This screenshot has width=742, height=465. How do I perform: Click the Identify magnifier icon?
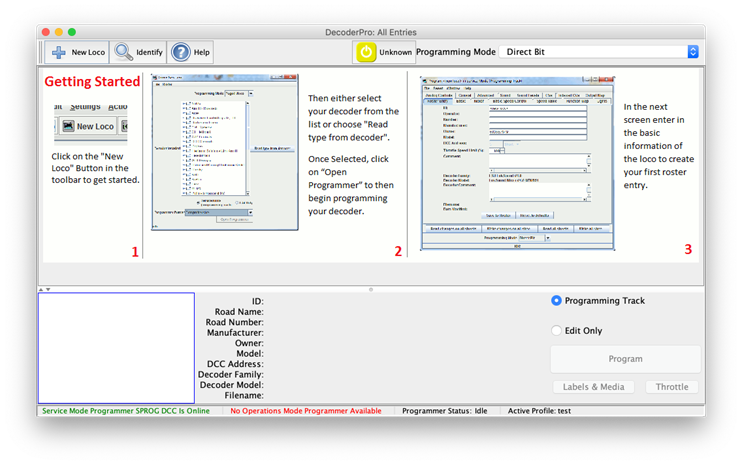point(124,52)
